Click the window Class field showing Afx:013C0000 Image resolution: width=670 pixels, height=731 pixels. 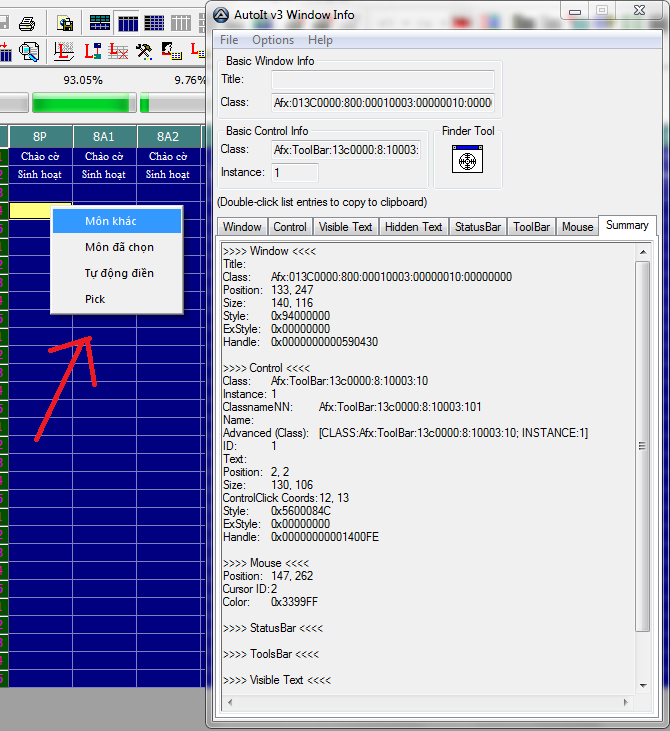383,103
